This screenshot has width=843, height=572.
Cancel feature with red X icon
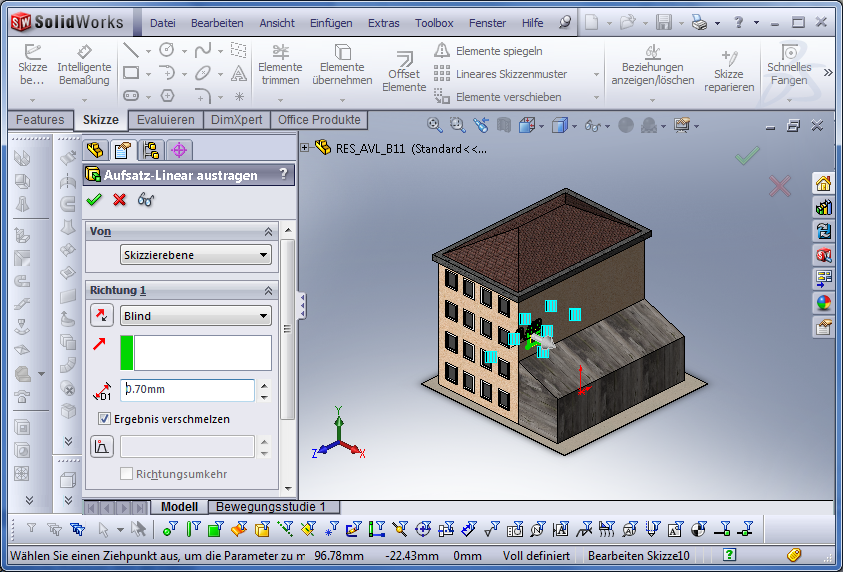click(x=120, y=200)
